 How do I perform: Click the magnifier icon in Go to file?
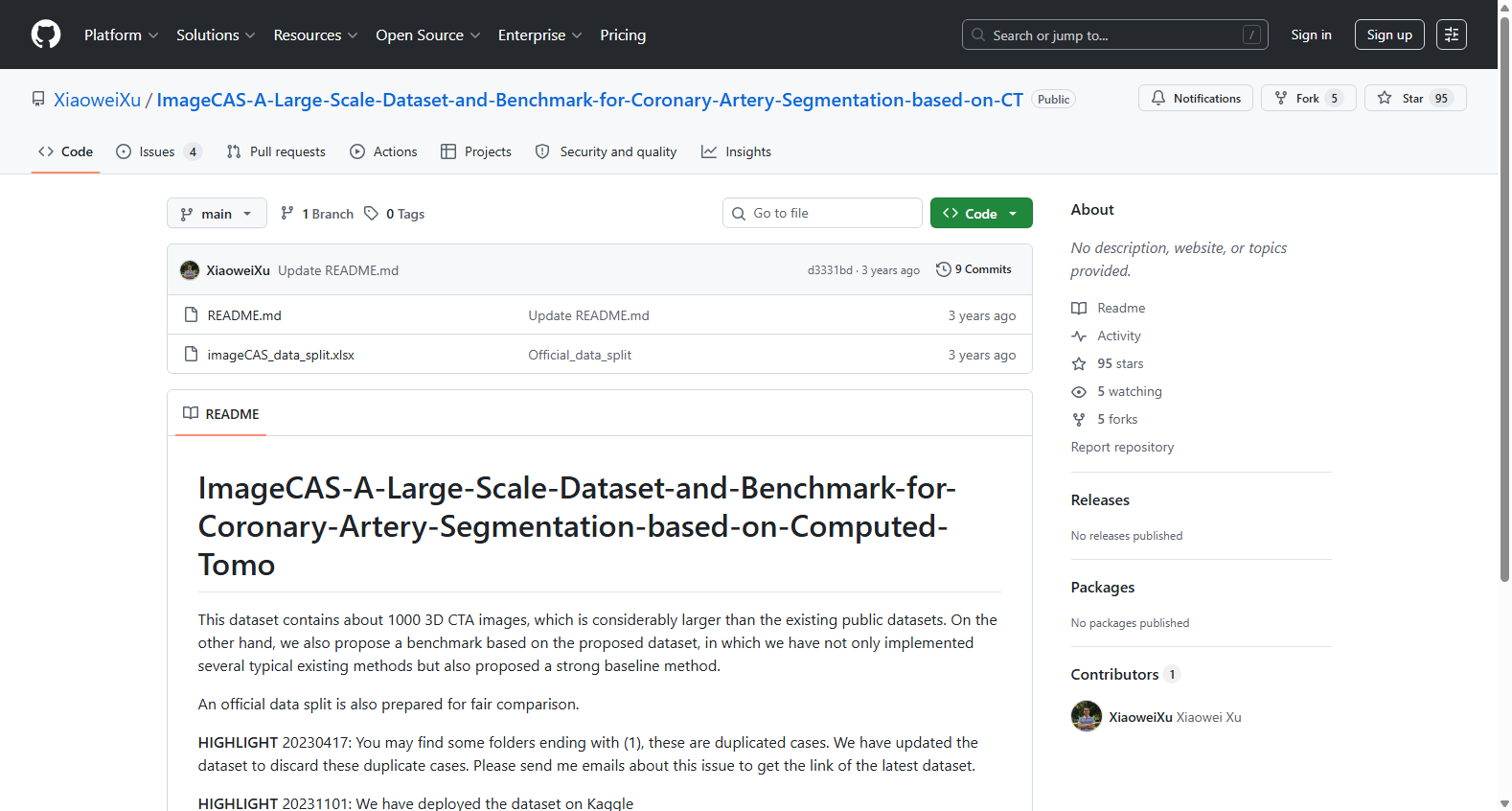click(739, 214)
